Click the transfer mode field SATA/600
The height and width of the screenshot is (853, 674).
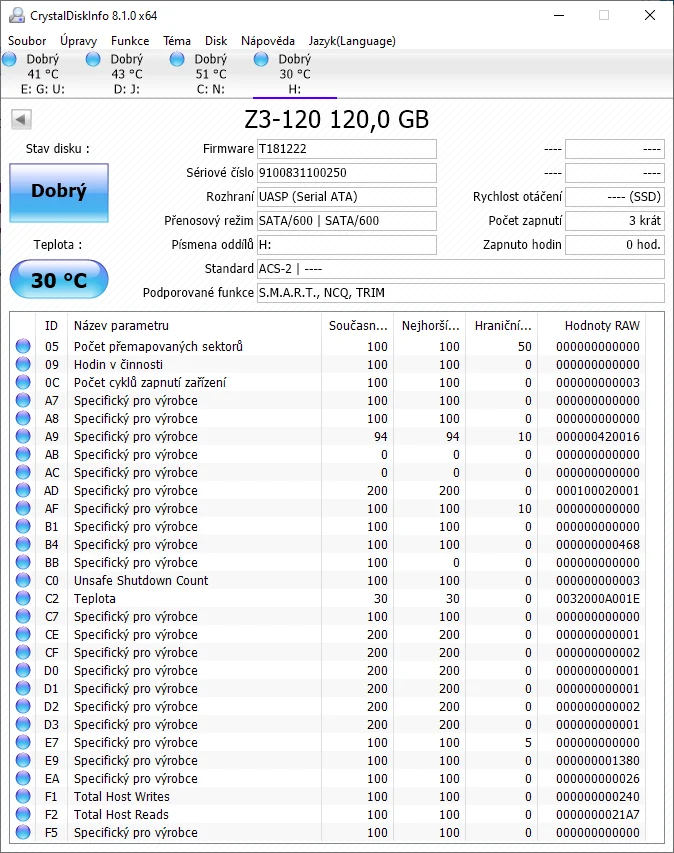tap(347, 221)
